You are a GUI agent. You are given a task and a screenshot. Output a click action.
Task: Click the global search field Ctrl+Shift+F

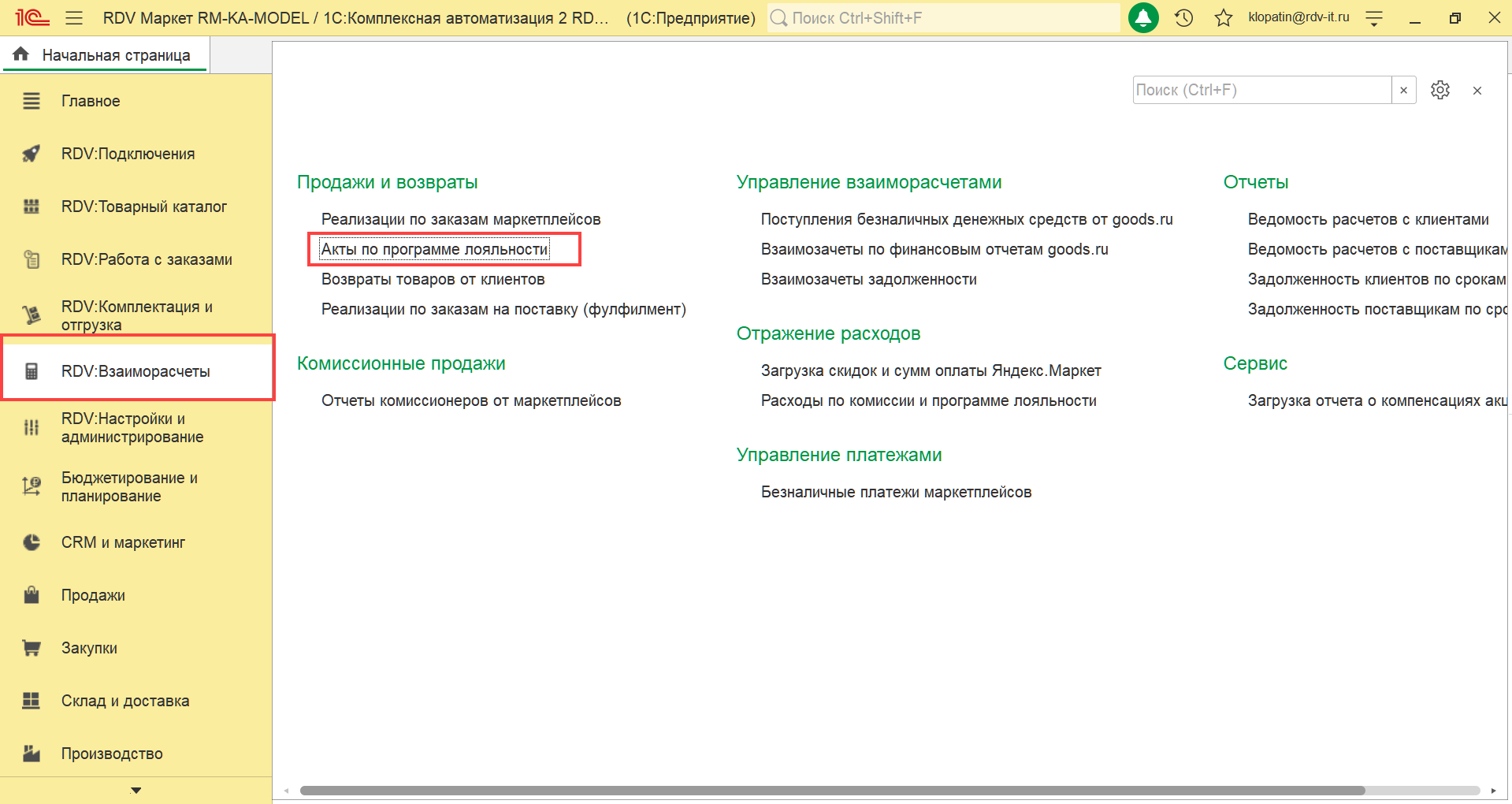(943, 17)
